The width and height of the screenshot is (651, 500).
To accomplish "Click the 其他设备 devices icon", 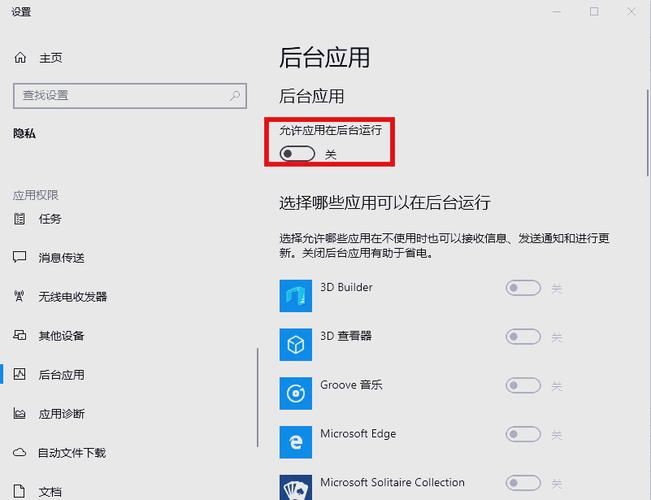I will tap(20, 335).
